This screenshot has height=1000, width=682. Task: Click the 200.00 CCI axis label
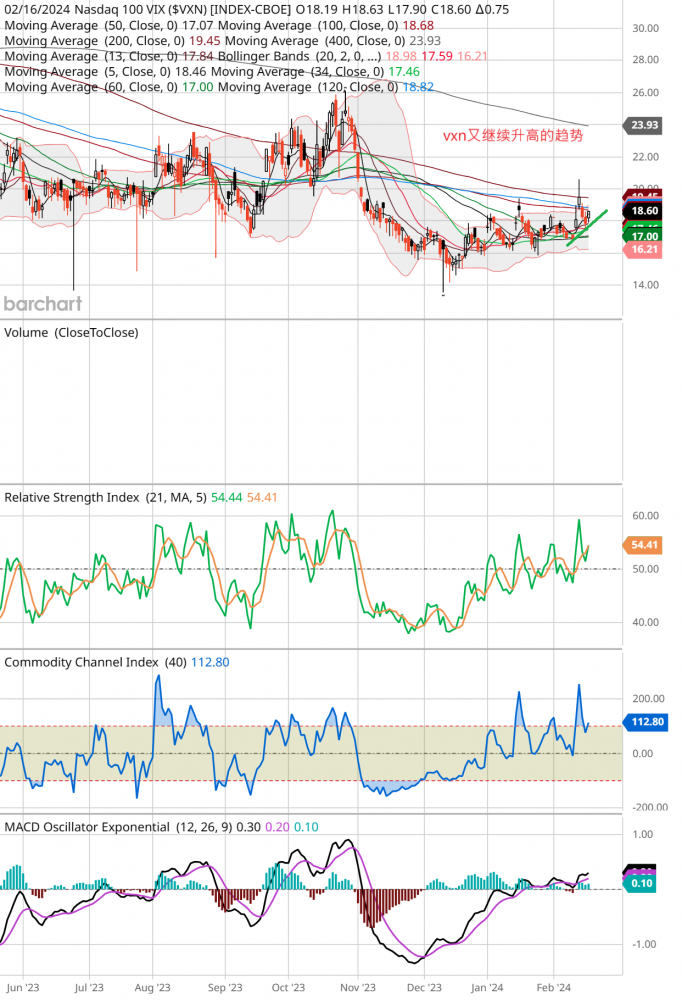pyautogui.click(x=648, y=699)
